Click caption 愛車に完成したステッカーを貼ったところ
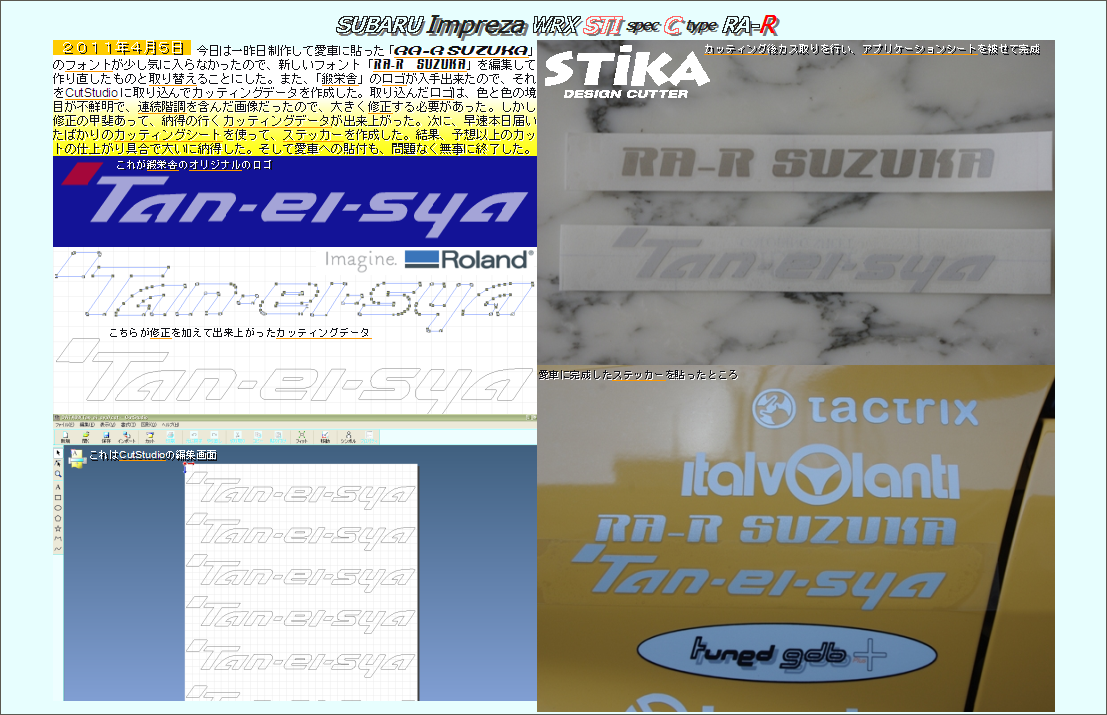Image resolution: width=1107 pixels, height=715 pixels. pos(638,375)
